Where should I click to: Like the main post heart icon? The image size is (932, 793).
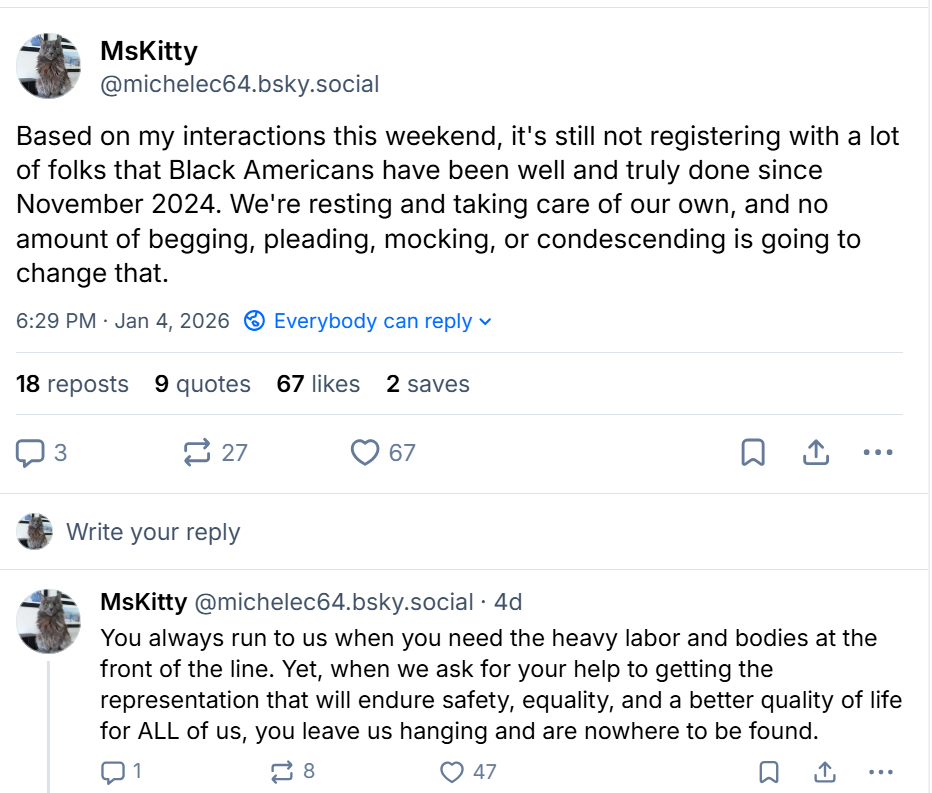tap(365, 453)
